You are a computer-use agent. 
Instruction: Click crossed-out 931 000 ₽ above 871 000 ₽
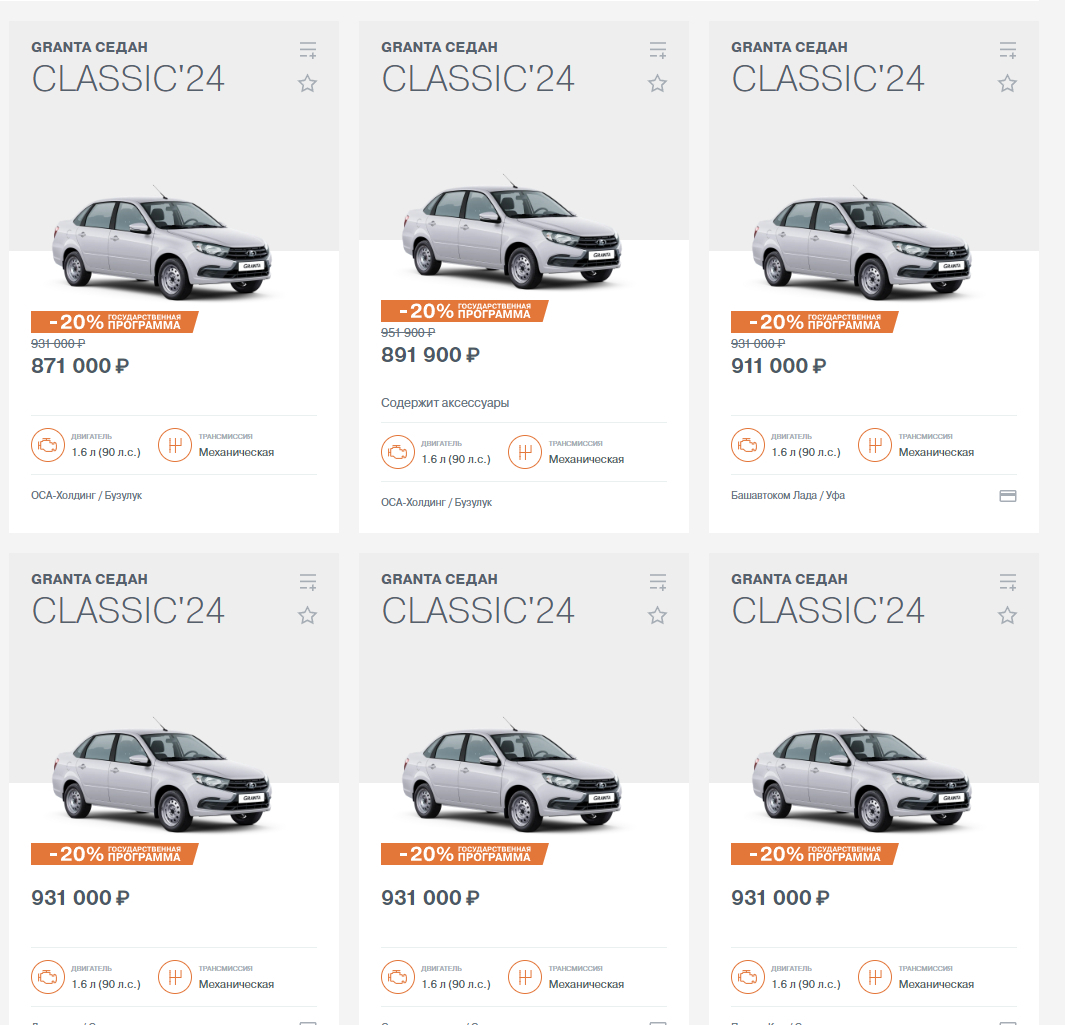(x=58, y=344)
